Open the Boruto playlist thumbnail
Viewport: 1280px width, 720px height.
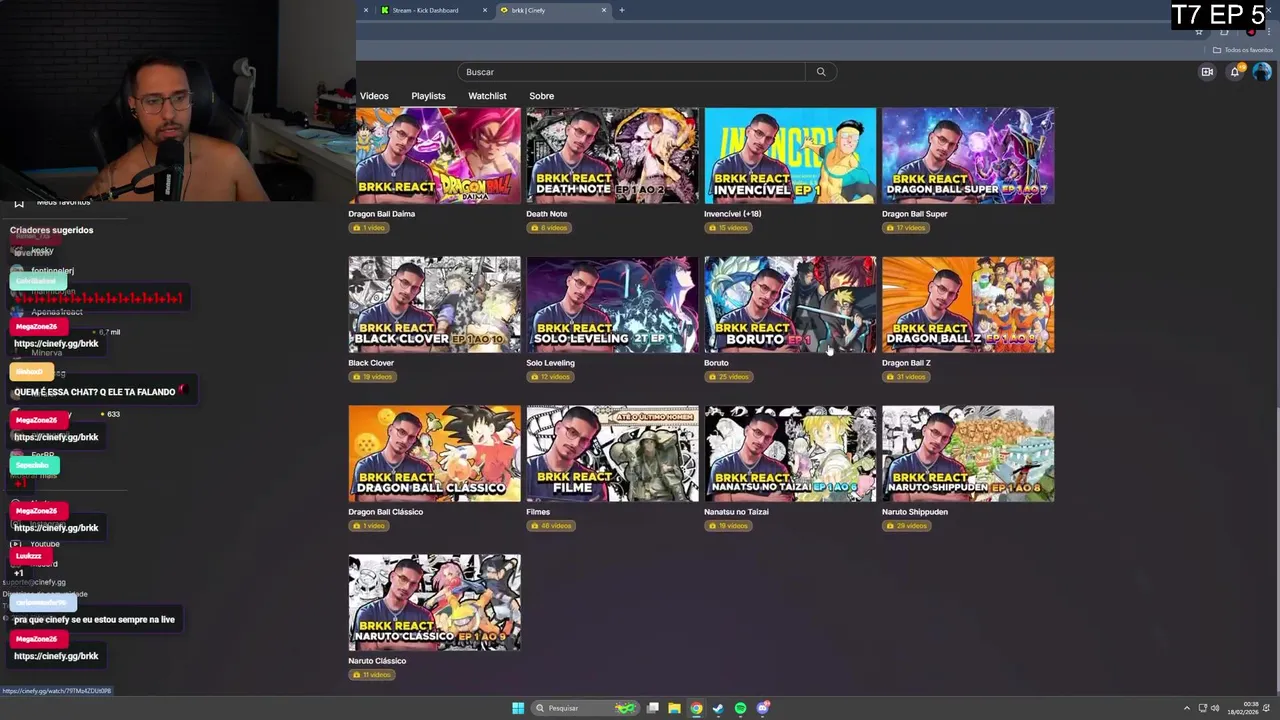pos(790,305)
